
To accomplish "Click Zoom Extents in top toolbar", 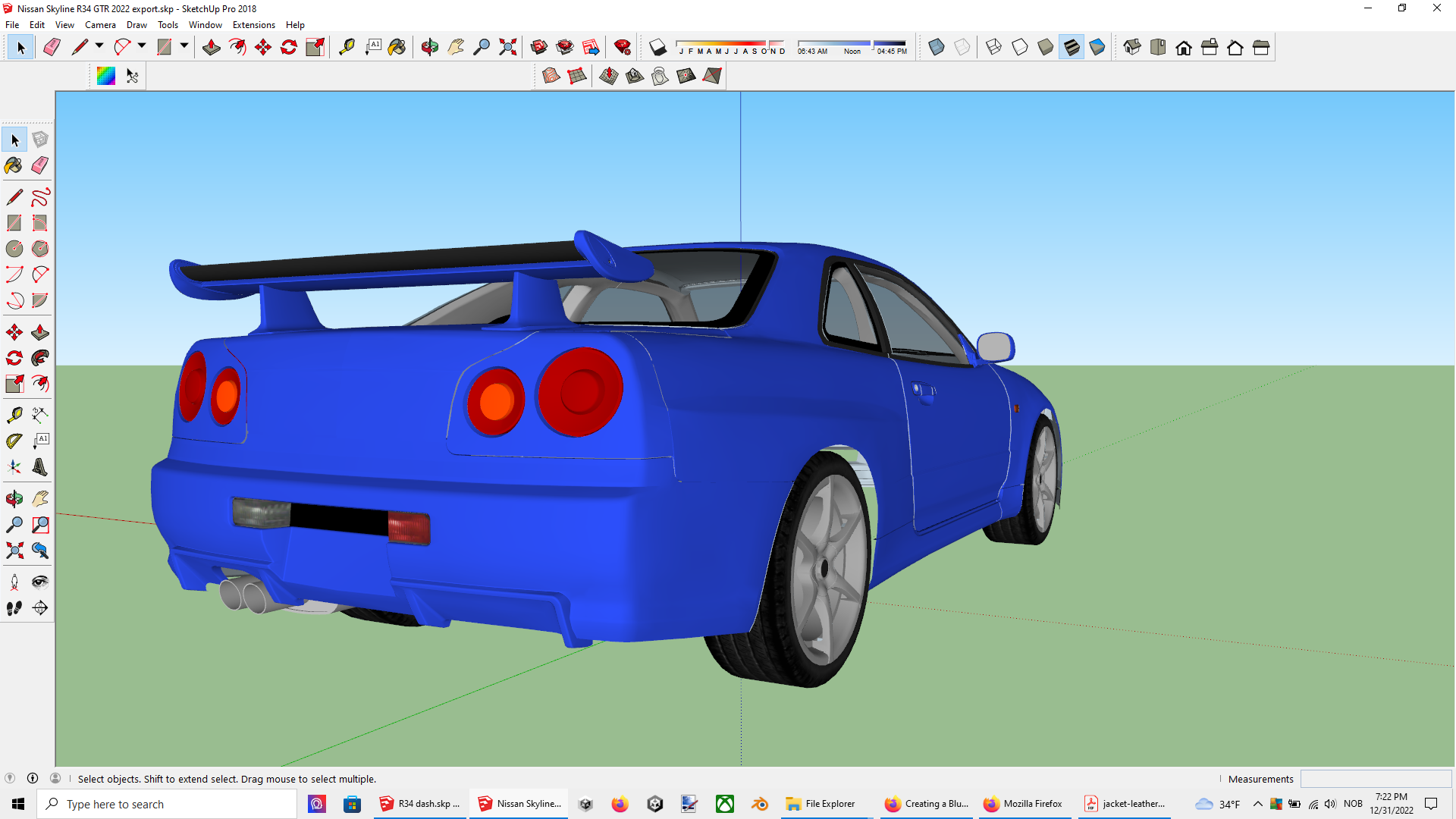I will pyautogui.click(x=507, y=47).
